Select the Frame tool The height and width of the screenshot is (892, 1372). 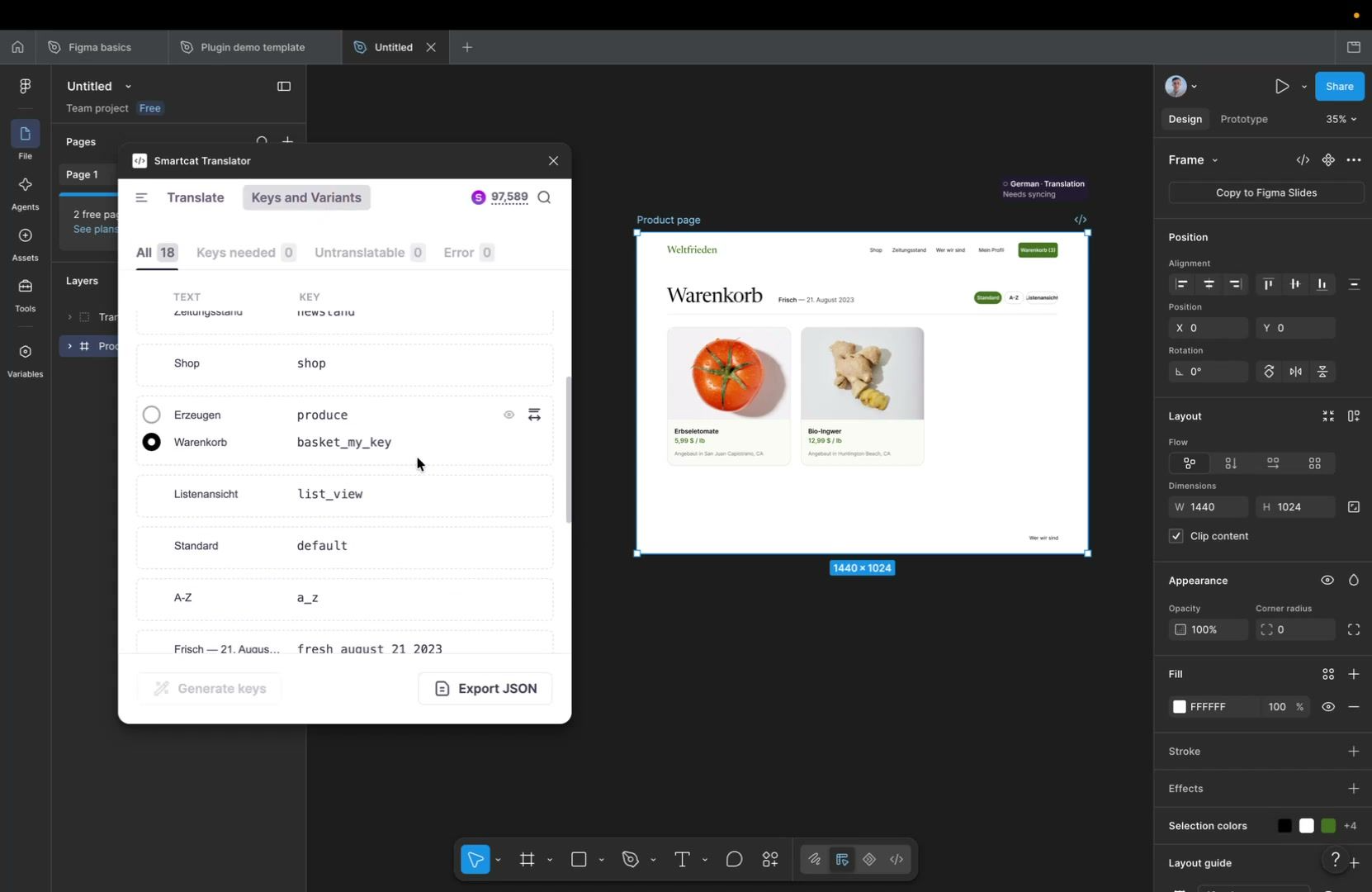point(527,860)
